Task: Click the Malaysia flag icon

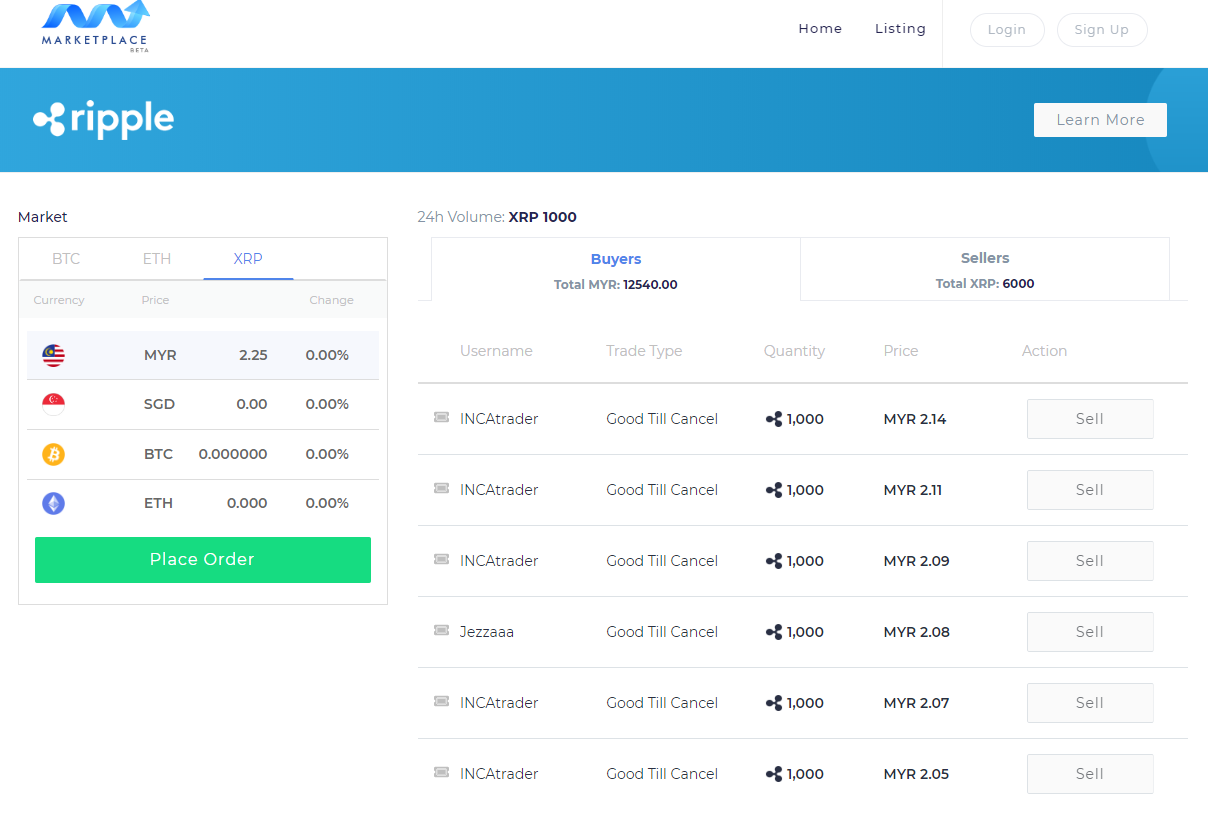Action: pyautogui.click(x=53, y=355)
